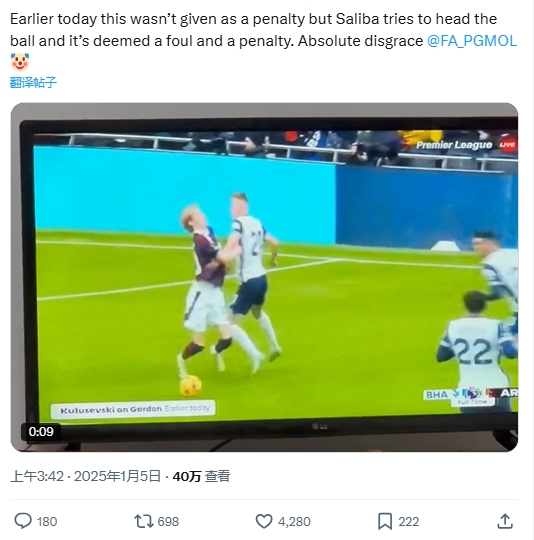The width and height of the screenshot is (534, 540).
Task: Click the 4,280 likes count
Action: tap(294, 521)
